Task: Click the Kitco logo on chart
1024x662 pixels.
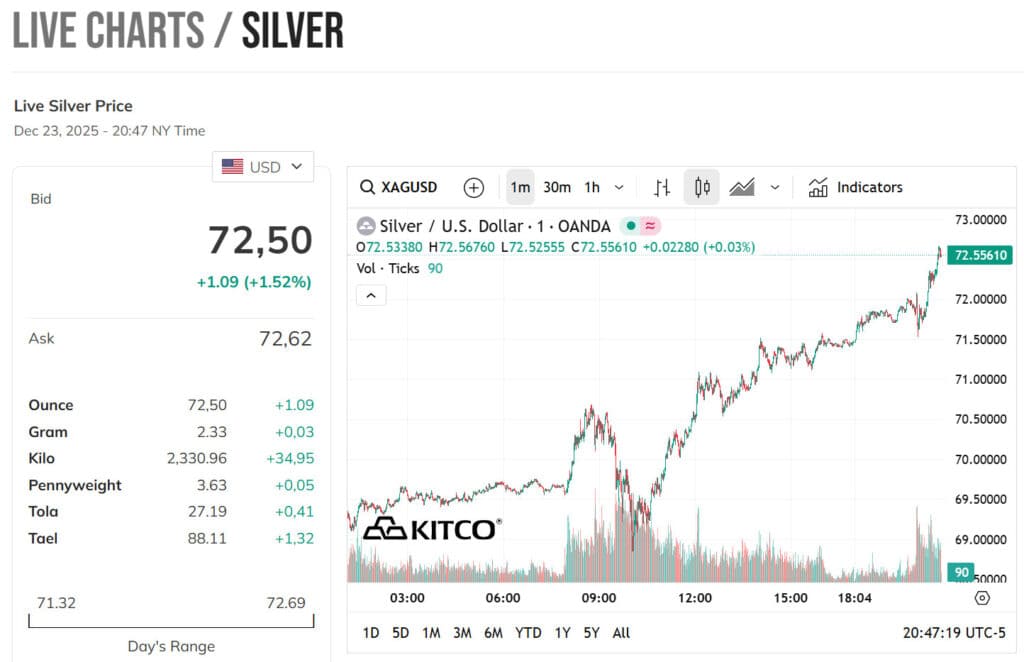Action: coord(431,529)
